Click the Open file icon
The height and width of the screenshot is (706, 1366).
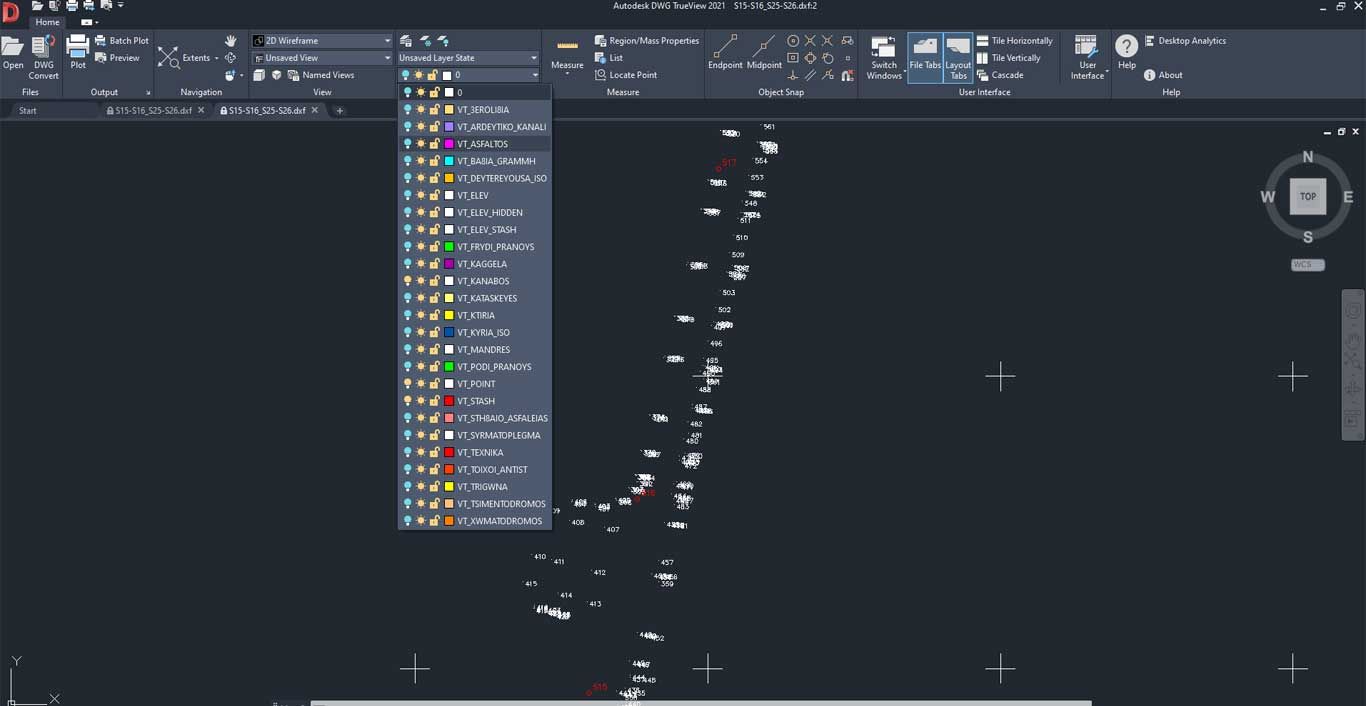point(13,48)
